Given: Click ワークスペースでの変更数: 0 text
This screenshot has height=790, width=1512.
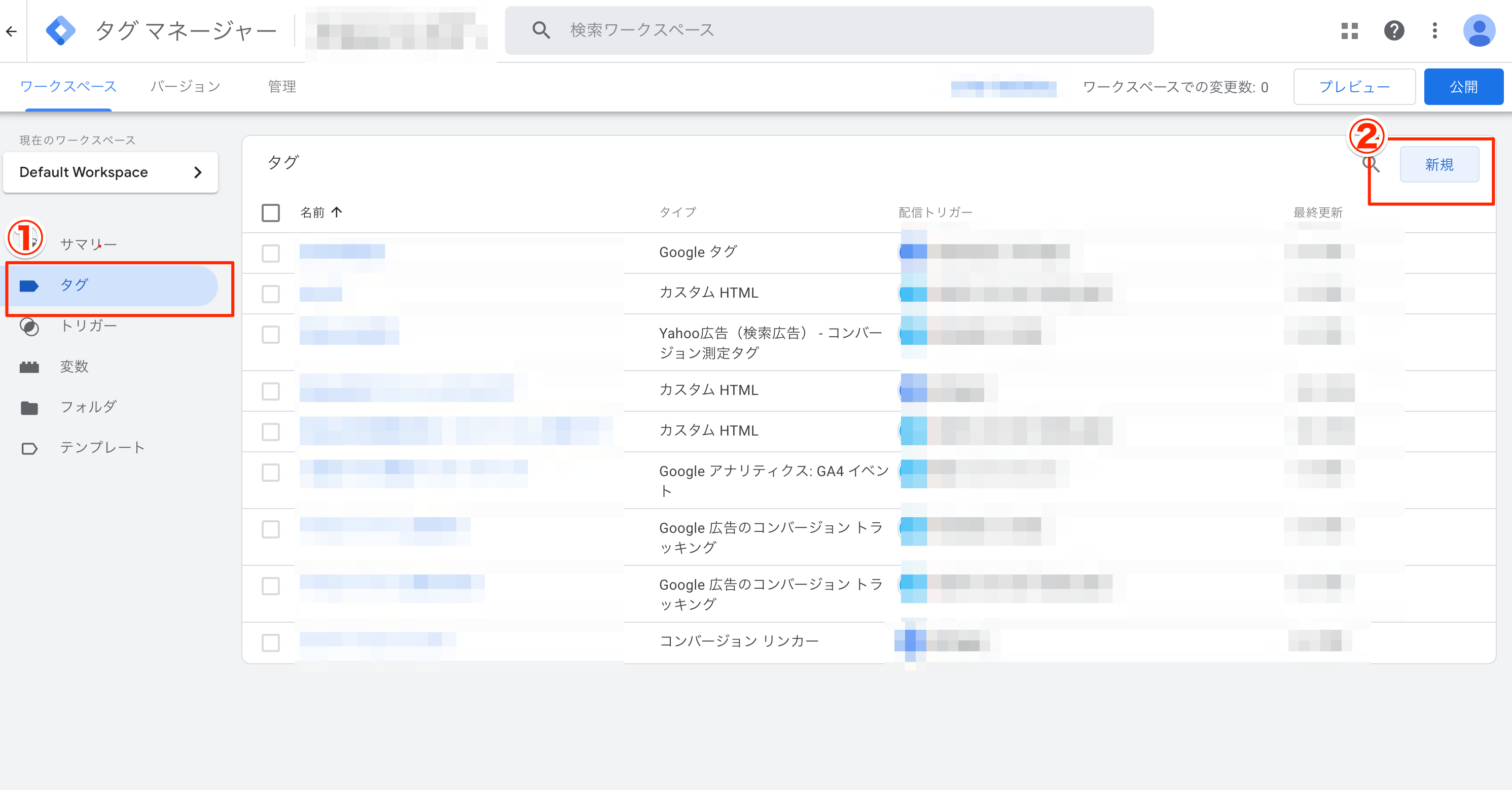Looking at the screenshot, I should 1175,87.
